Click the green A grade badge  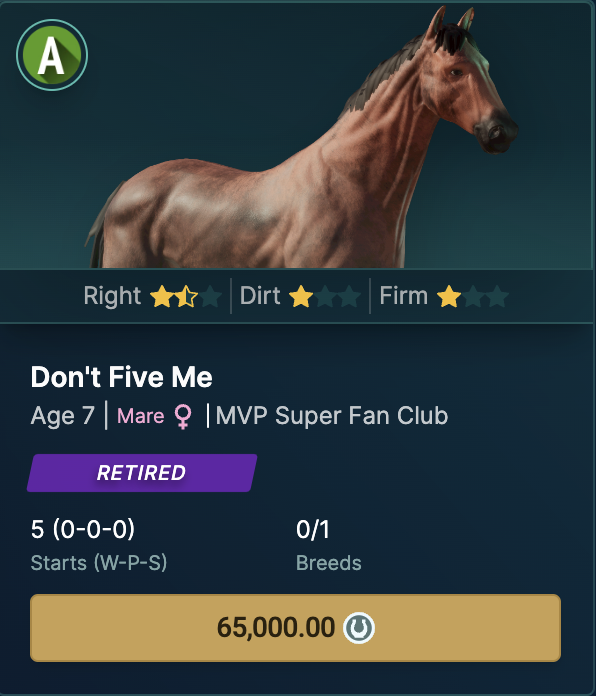click(52, 55)
